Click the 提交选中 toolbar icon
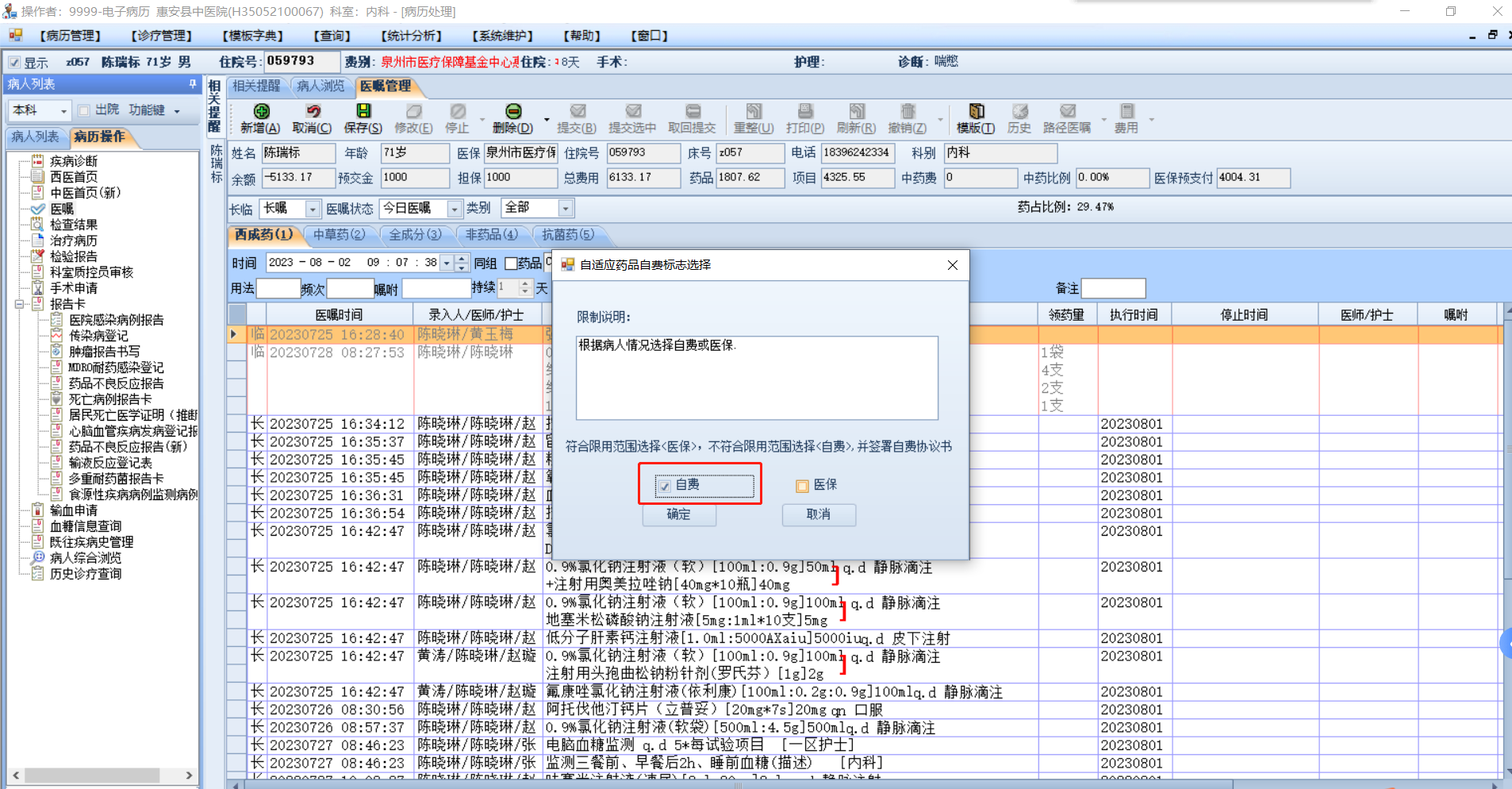This screenshot has width=1512, height=789. click(632, 111)
